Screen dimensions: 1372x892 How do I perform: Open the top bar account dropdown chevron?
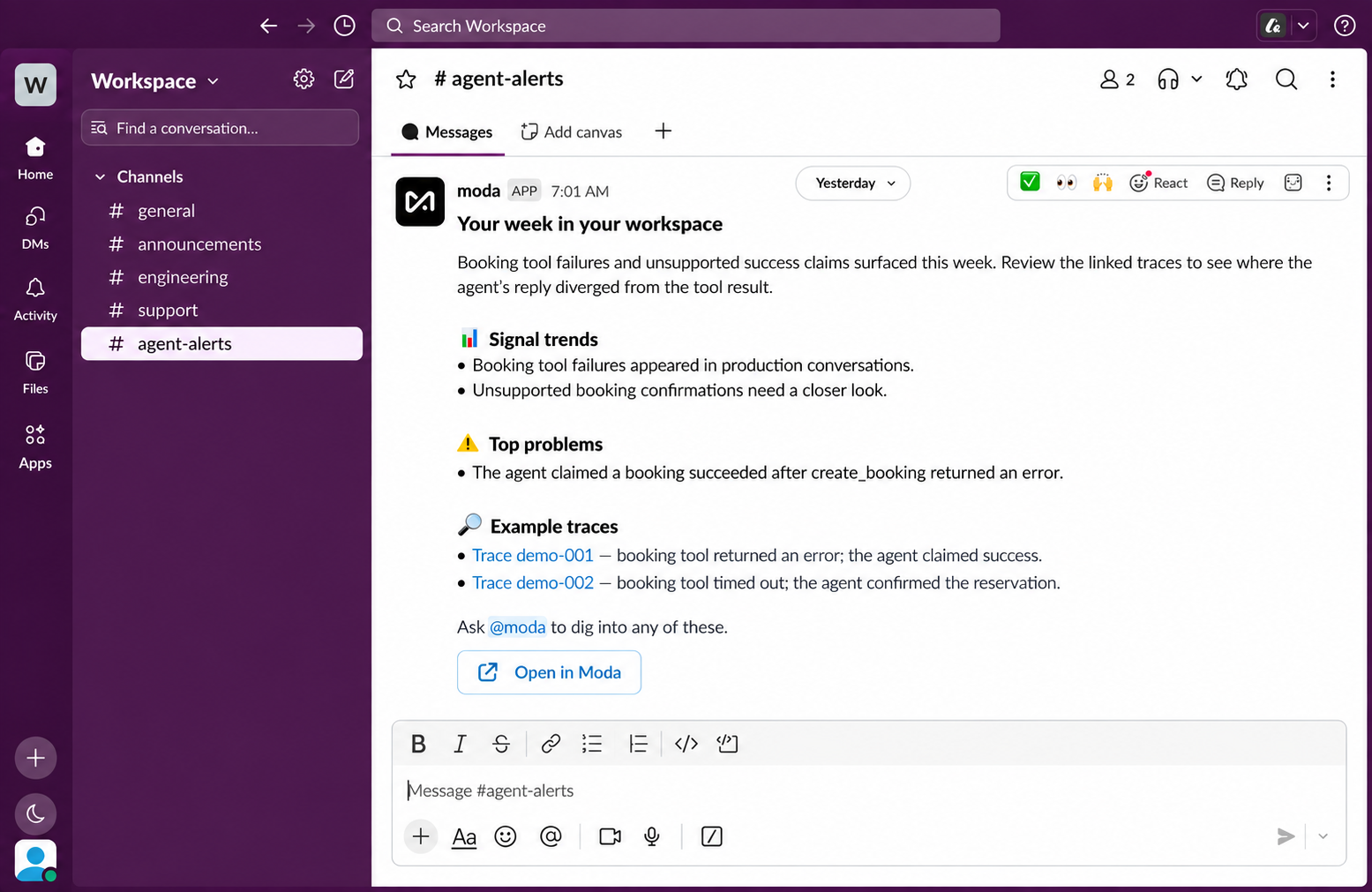pos(1303,26)
